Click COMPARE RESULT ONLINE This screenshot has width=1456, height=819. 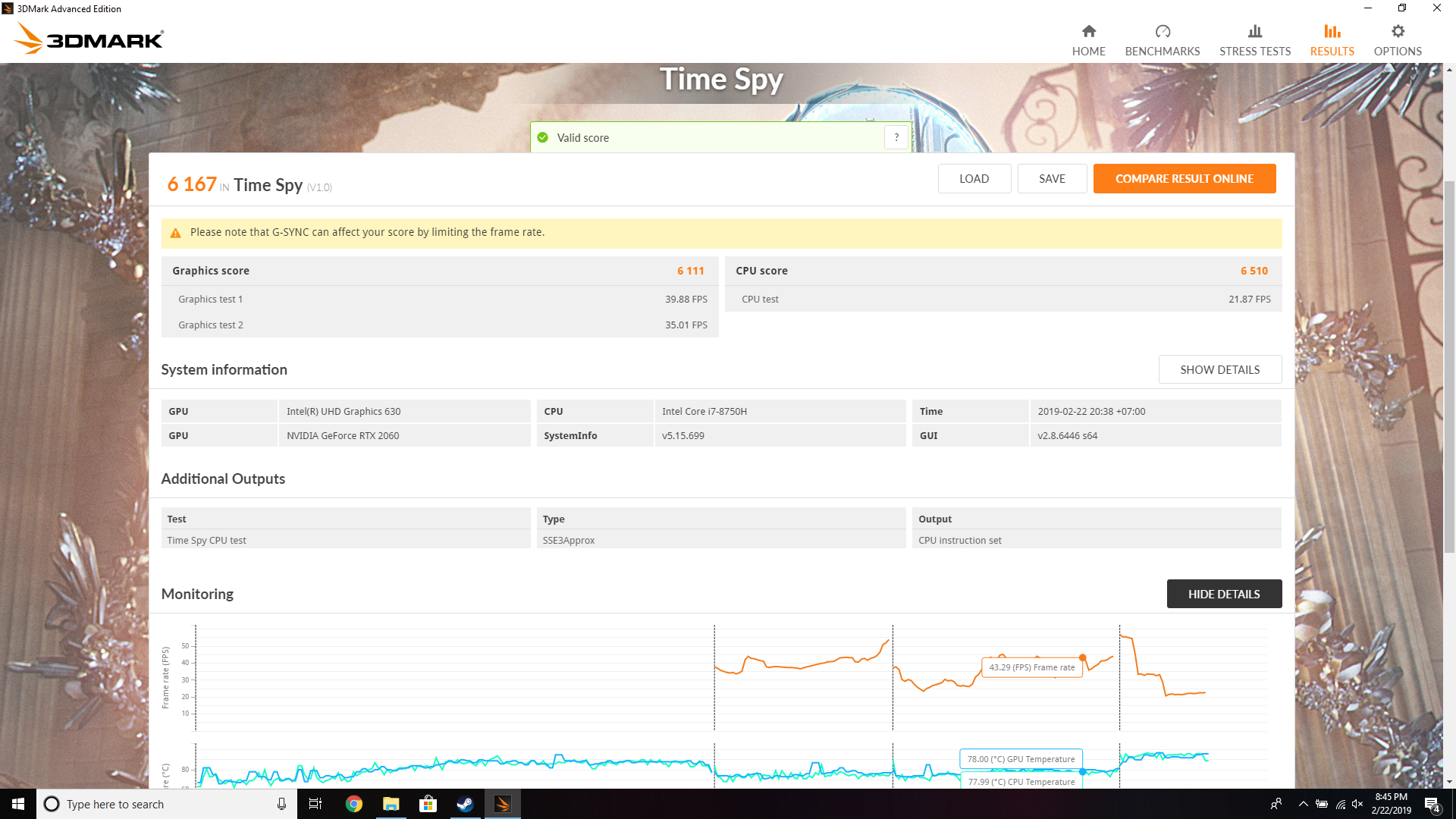1184,179
